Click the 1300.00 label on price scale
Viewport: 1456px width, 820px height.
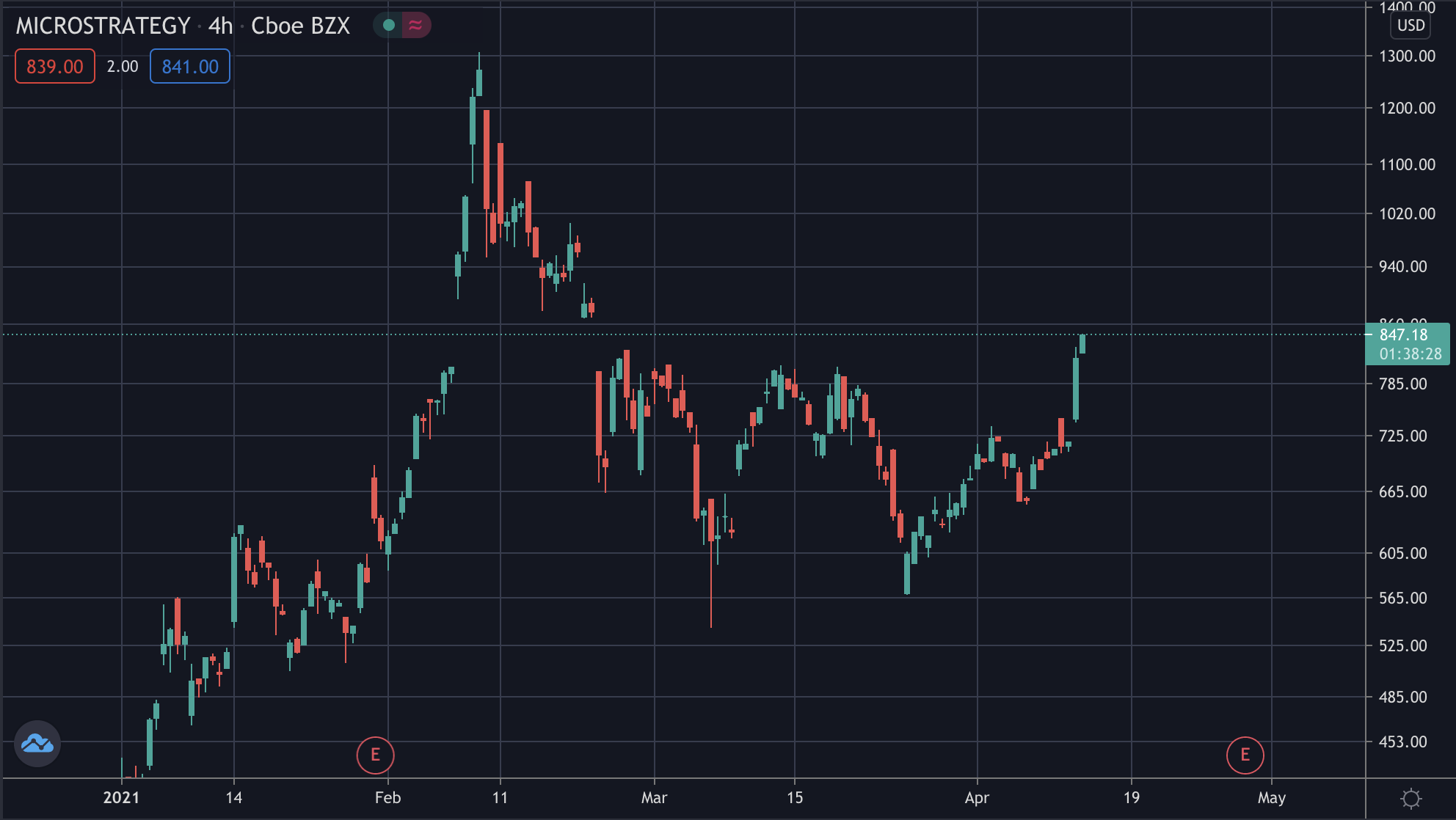point(1407,56)
